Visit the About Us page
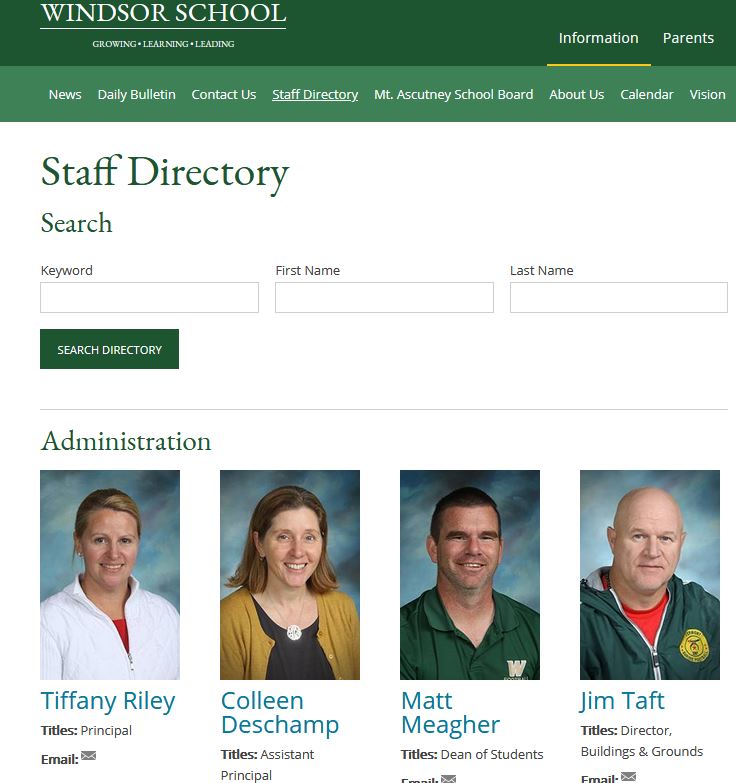The width and height of the screenshot is (736, 783). (577, 94)
